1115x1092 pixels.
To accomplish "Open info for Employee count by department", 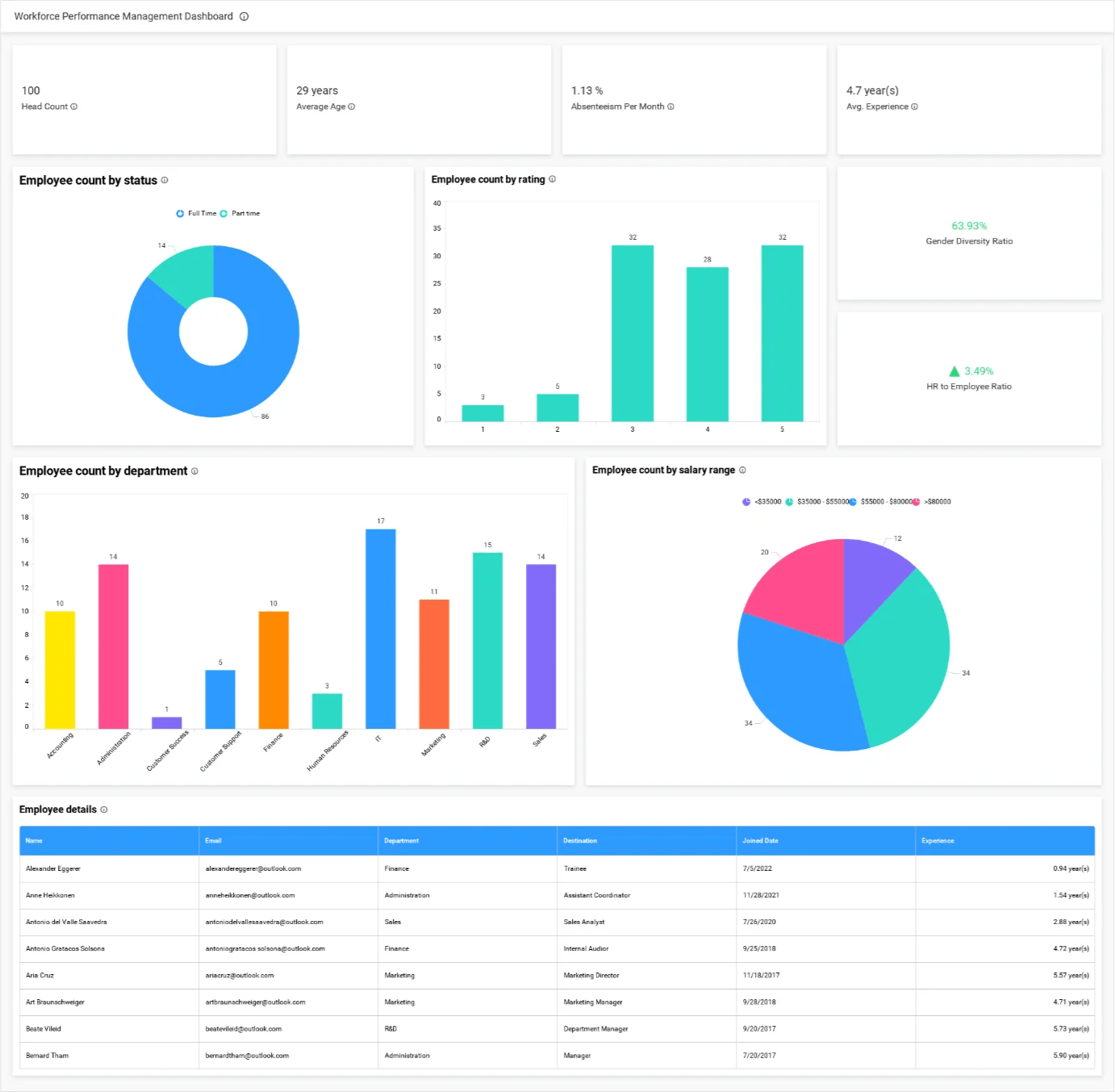I will coord(194,471).
